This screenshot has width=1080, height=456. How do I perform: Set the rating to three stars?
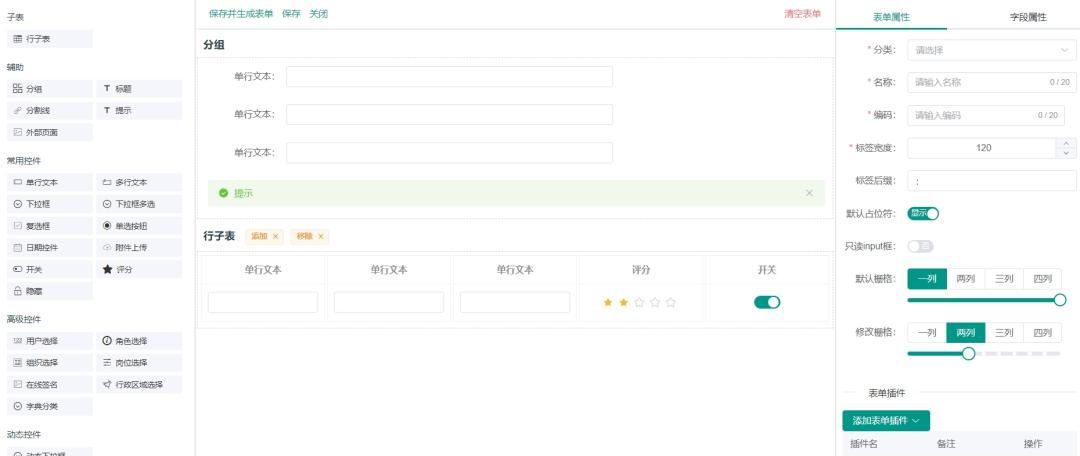pyautogui.click(x=639, y=302)
